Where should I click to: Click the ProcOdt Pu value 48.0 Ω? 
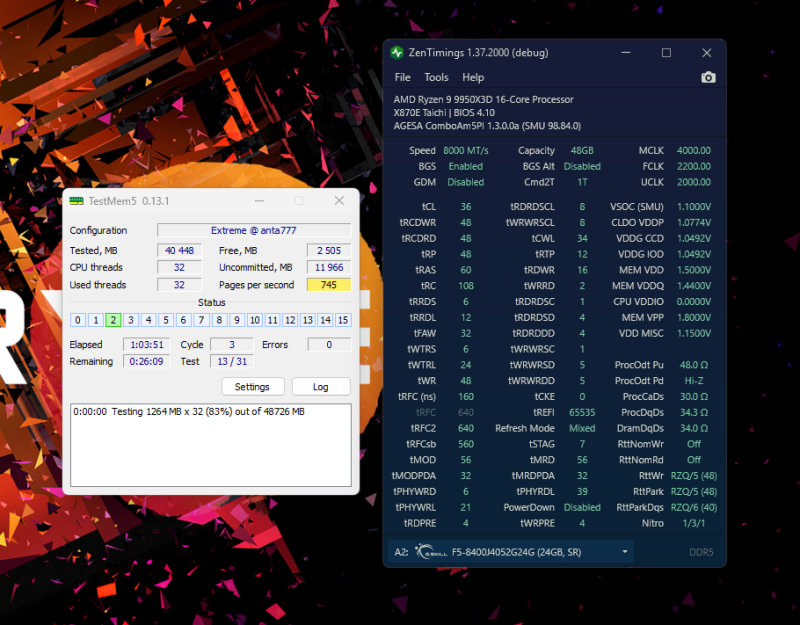[694, 365]
